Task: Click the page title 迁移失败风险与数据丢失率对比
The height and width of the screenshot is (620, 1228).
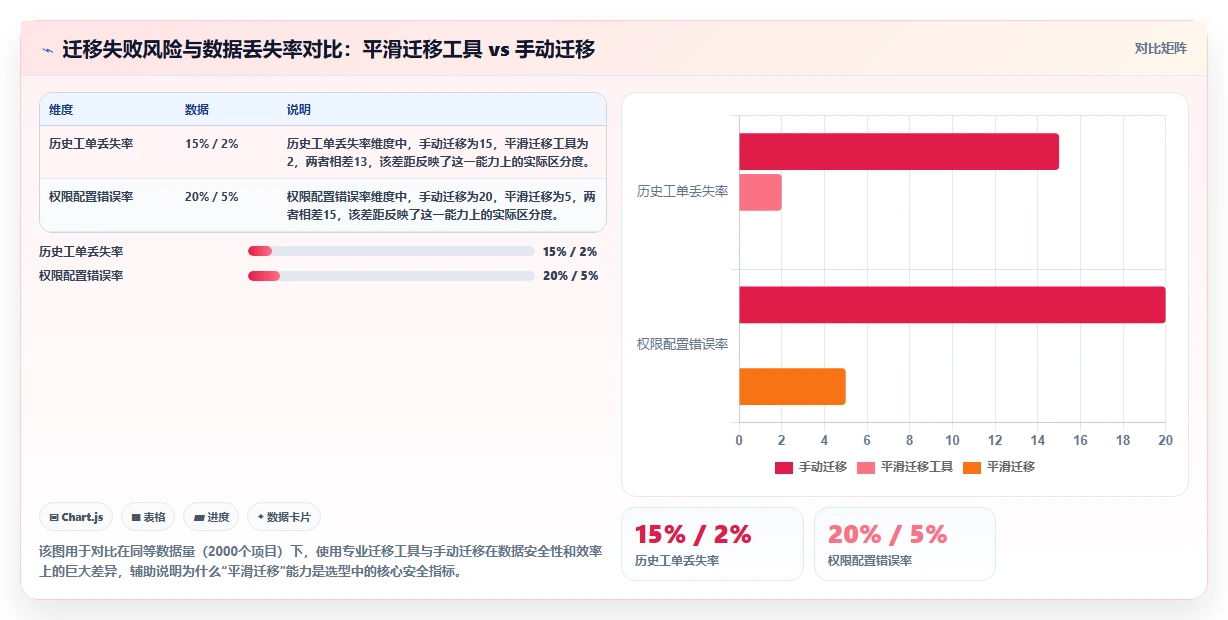Action: coord(329,50)
